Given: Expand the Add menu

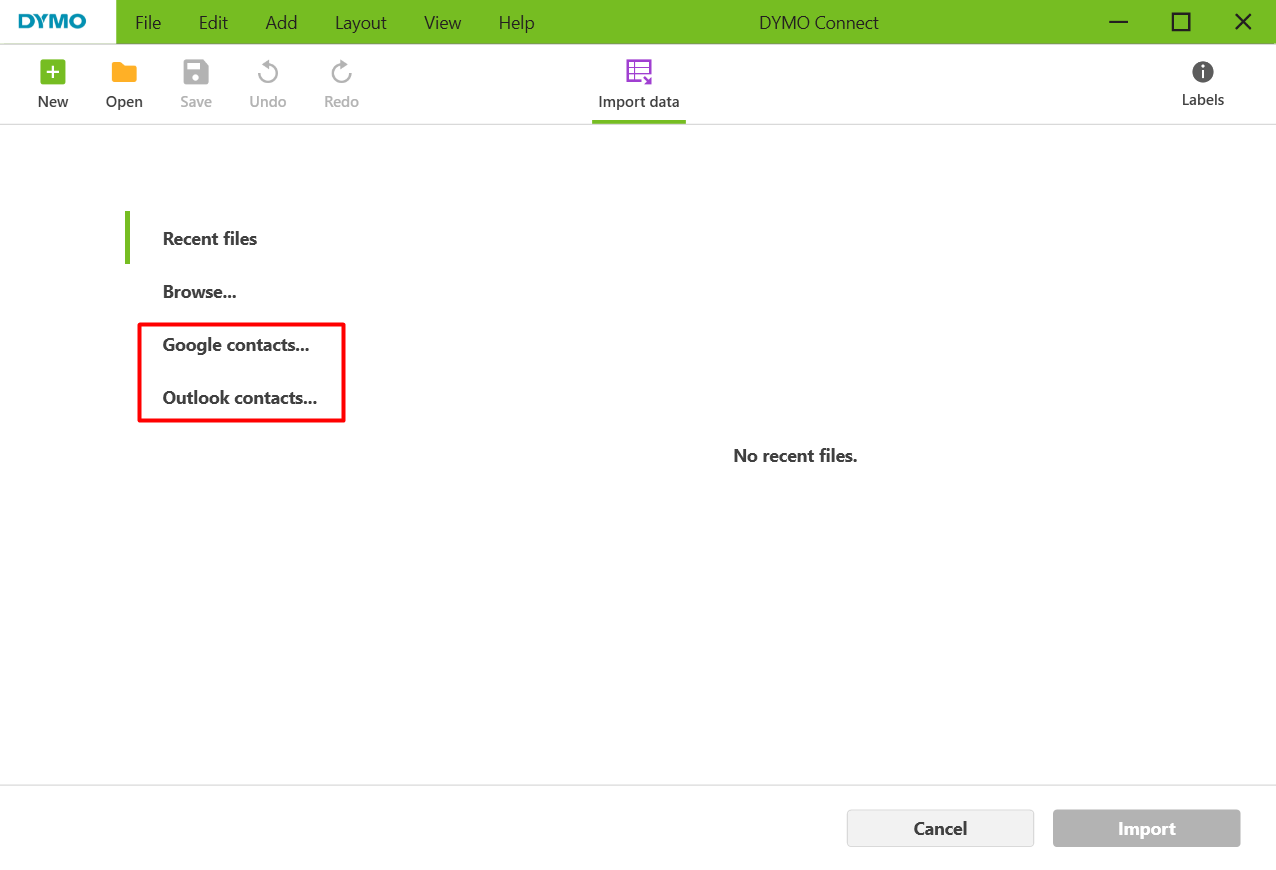Looking at the screenshot, I should [281, 22].
